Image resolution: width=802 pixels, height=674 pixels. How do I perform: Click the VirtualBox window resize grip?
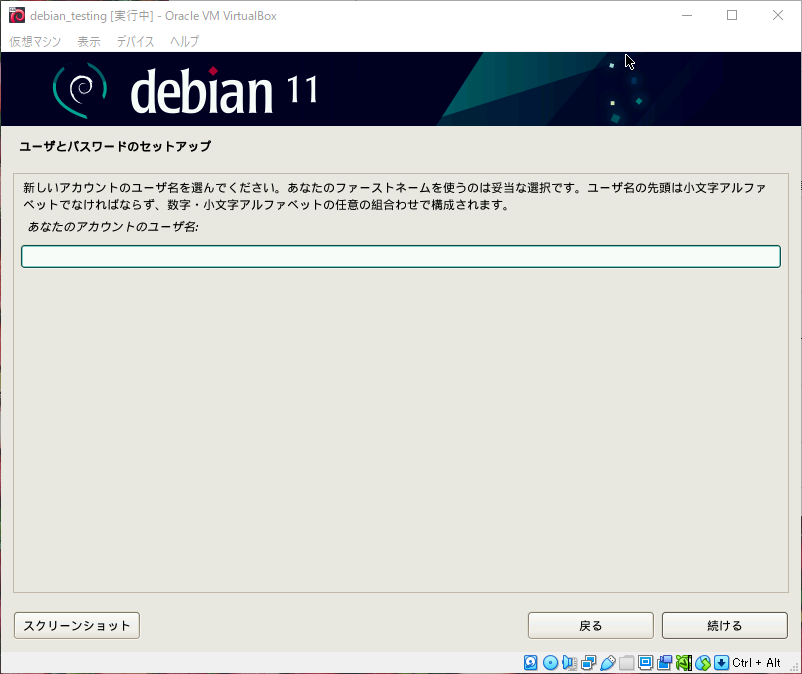pyautogui.click(x=794, y=666)
